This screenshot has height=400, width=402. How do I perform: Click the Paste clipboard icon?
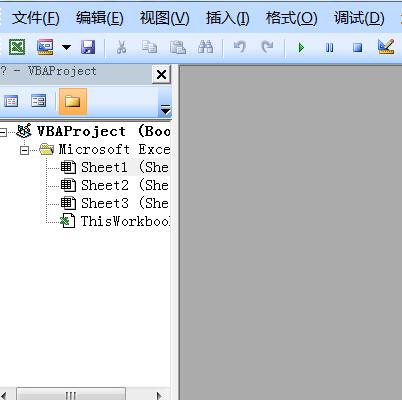click(178, 47)
